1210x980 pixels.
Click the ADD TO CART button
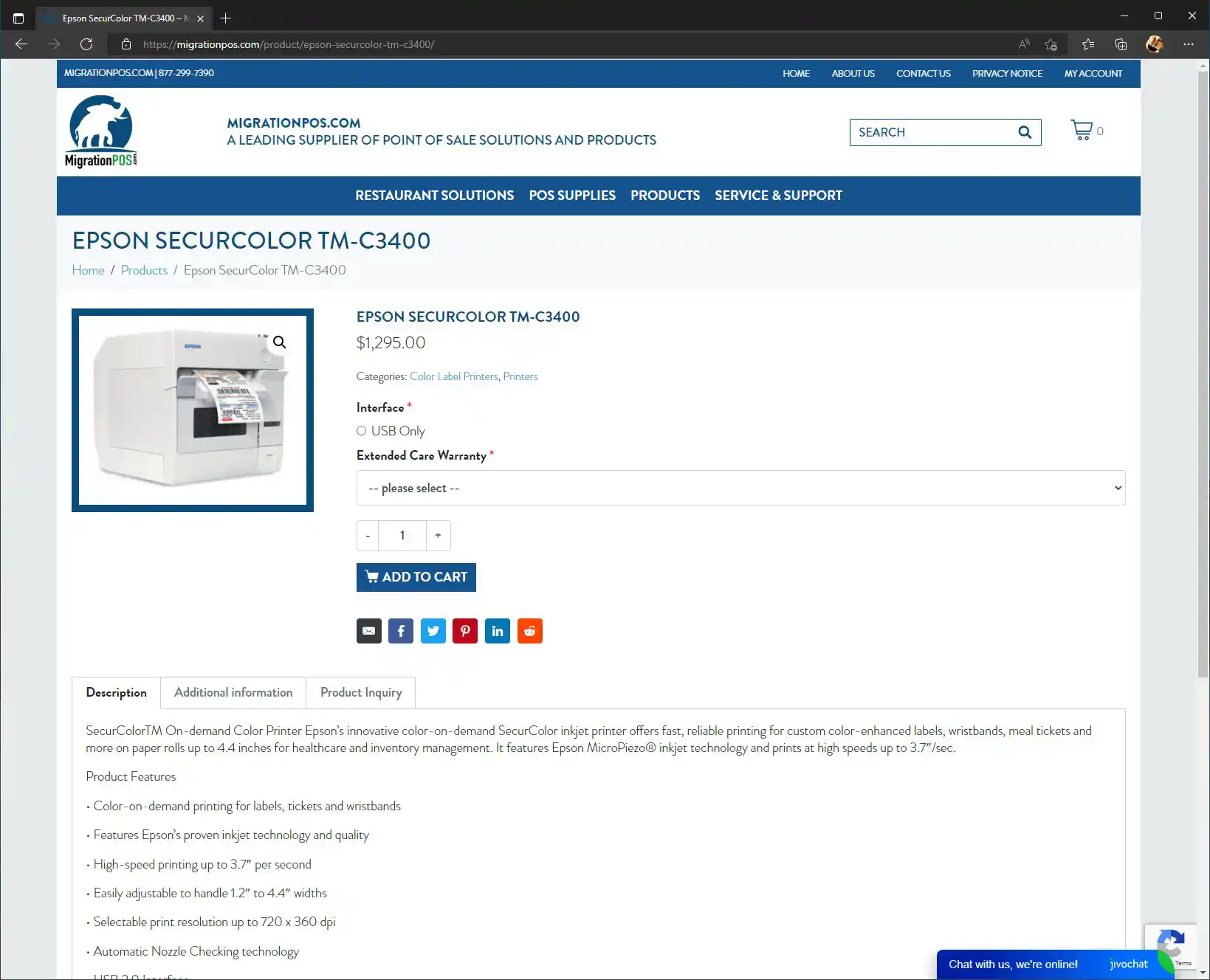(416, 577)
